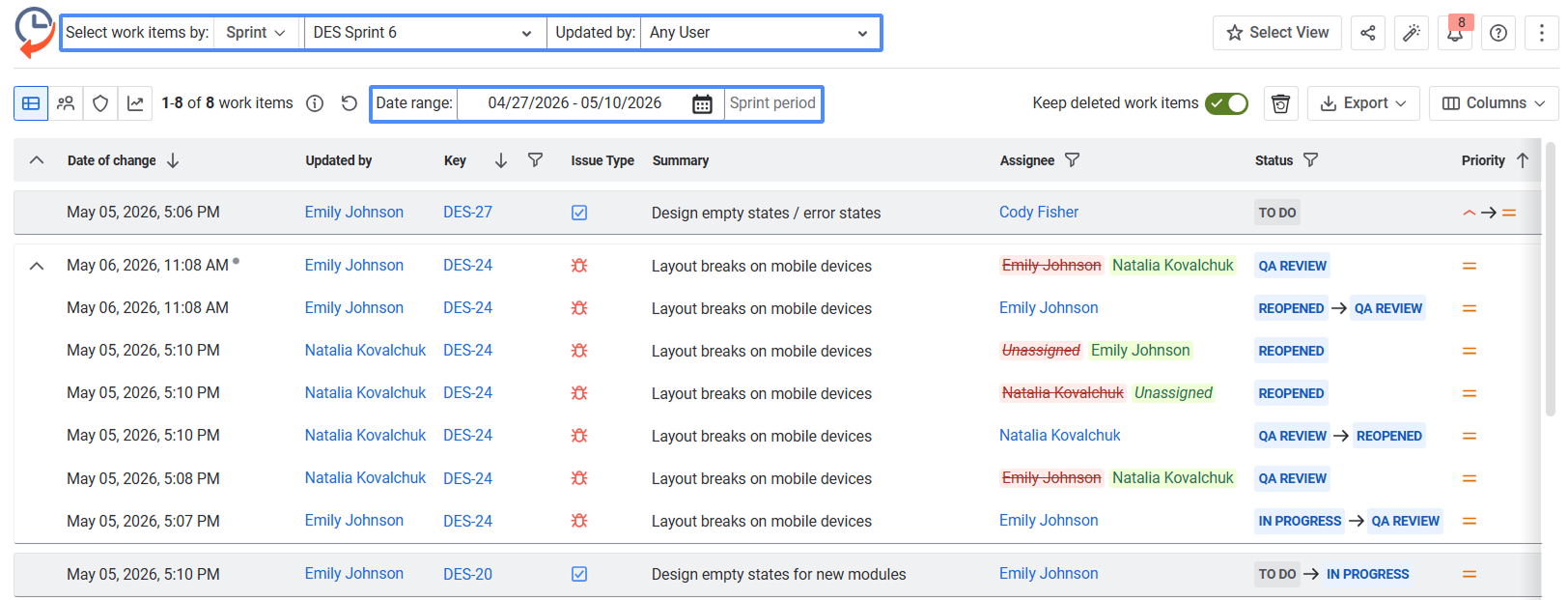Screen dimensions: 1568x600
Task: Click the Updated by column header
Action: pos(339,160)
